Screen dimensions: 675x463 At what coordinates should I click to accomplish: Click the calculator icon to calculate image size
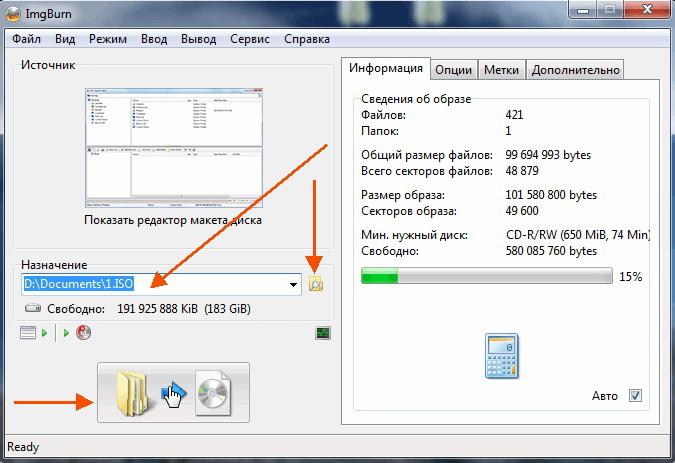502,356
